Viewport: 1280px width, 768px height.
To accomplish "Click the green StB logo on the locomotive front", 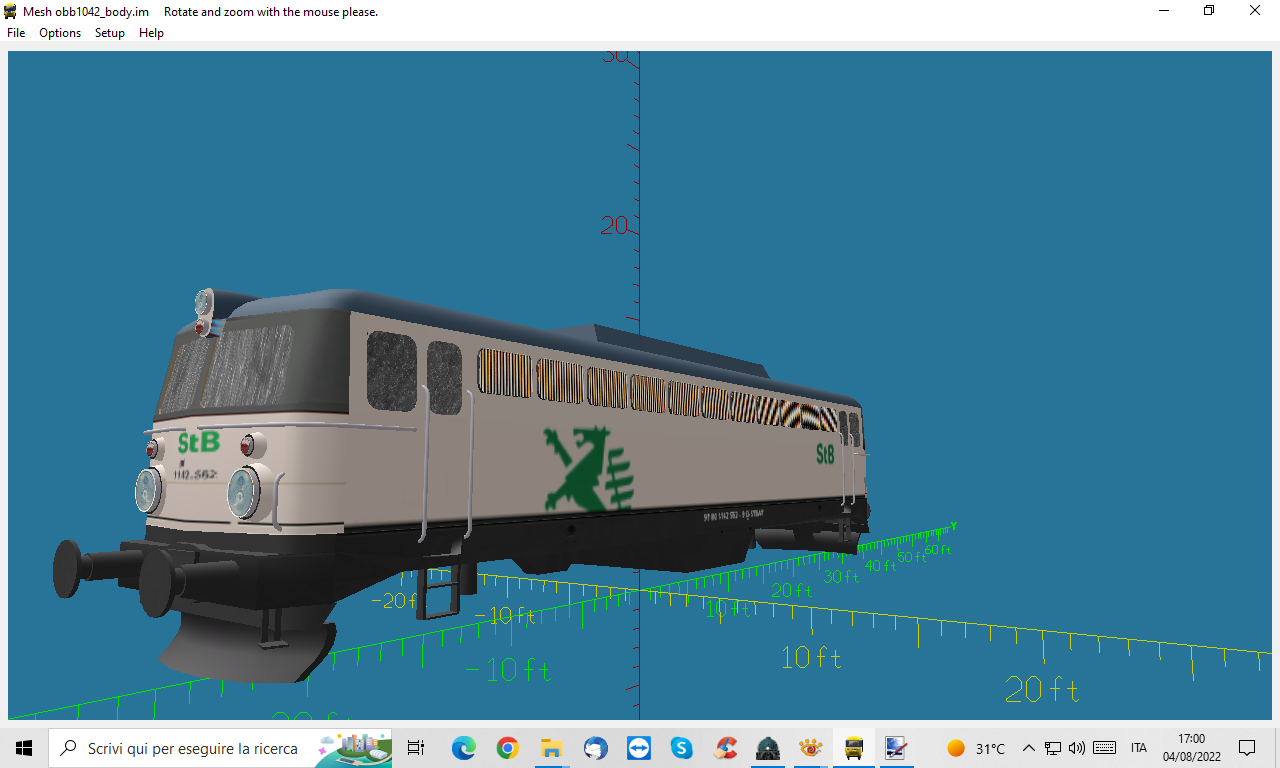I will 199,442.
